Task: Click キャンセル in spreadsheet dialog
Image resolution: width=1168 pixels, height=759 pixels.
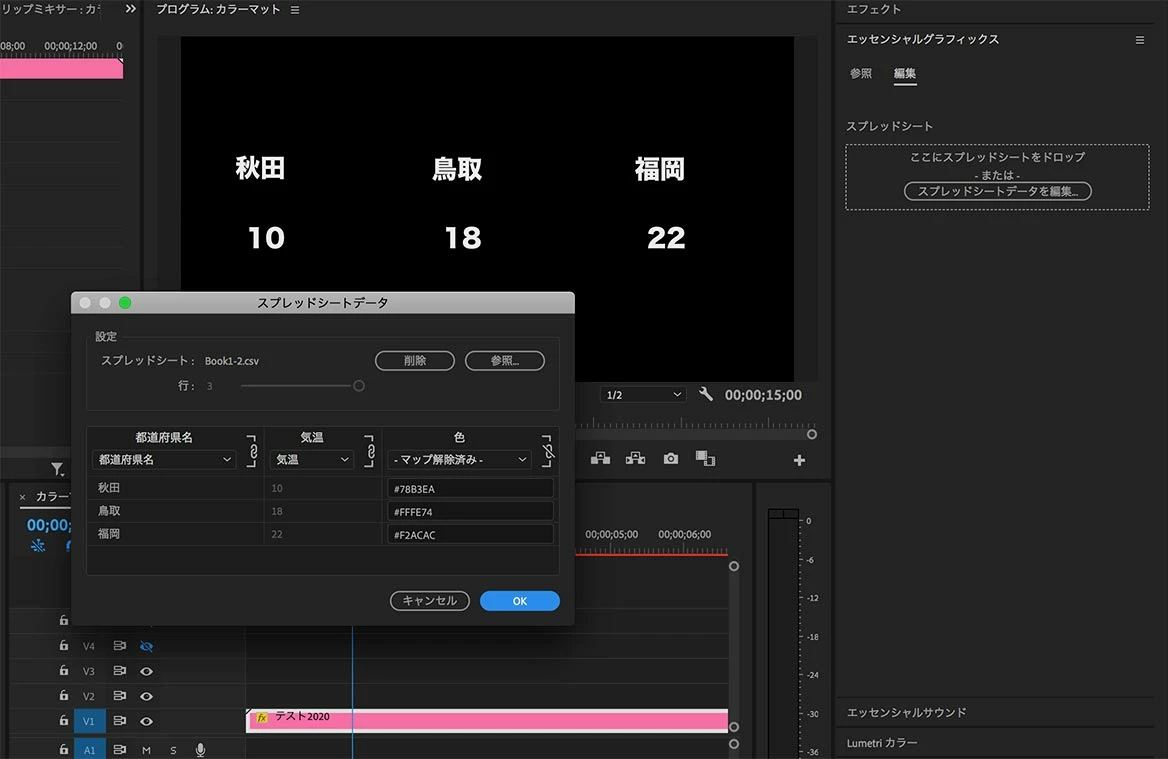Action: 430,600
